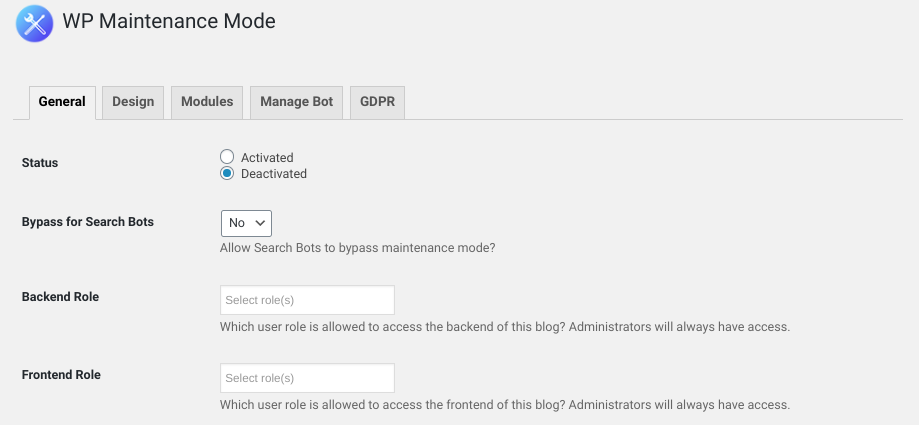Select the Activated status radio button
Image resolution: width=919 pixels, height=425 pixels.
point(227,157)
